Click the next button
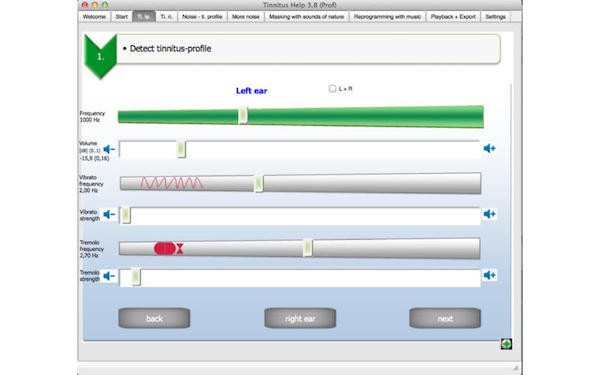This screenshot has height=375, width=600. (x=445, y=318)
